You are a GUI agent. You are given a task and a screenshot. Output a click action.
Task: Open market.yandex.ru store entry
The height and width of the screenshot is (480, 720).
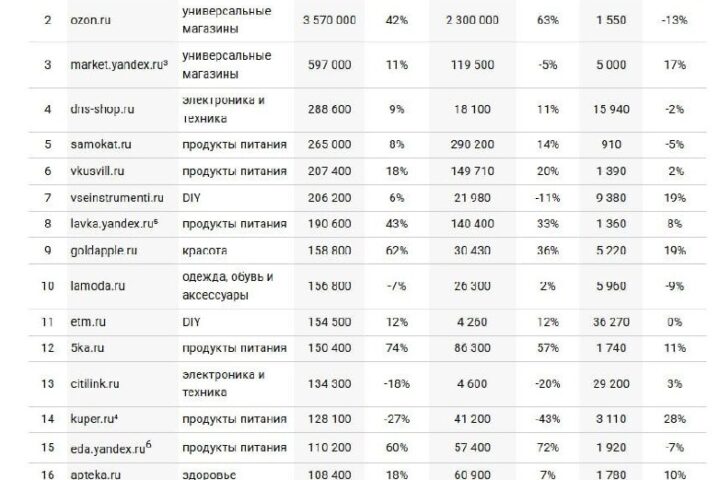click(x=119, y=65)
